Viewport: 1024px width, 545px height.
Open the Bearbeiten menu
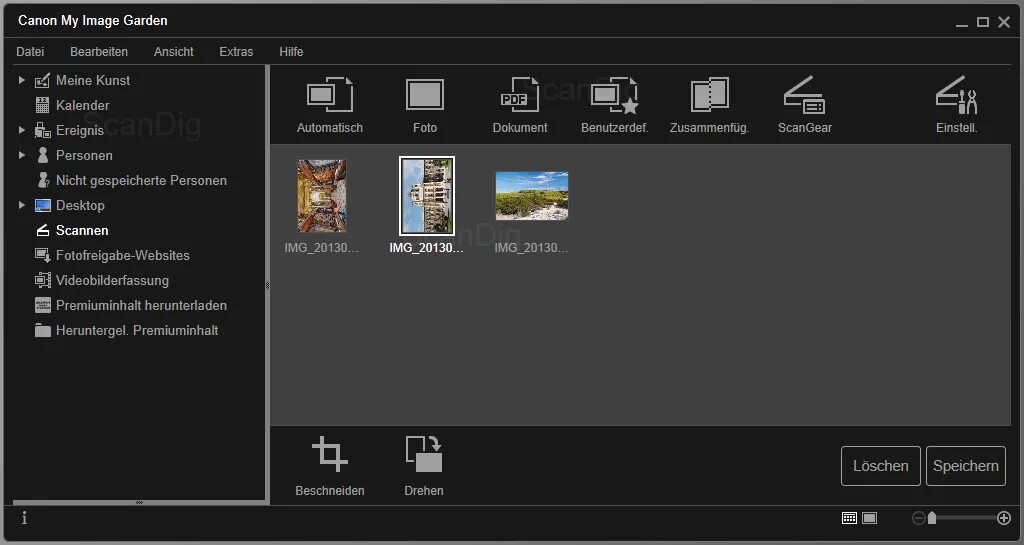pos(99,52)
